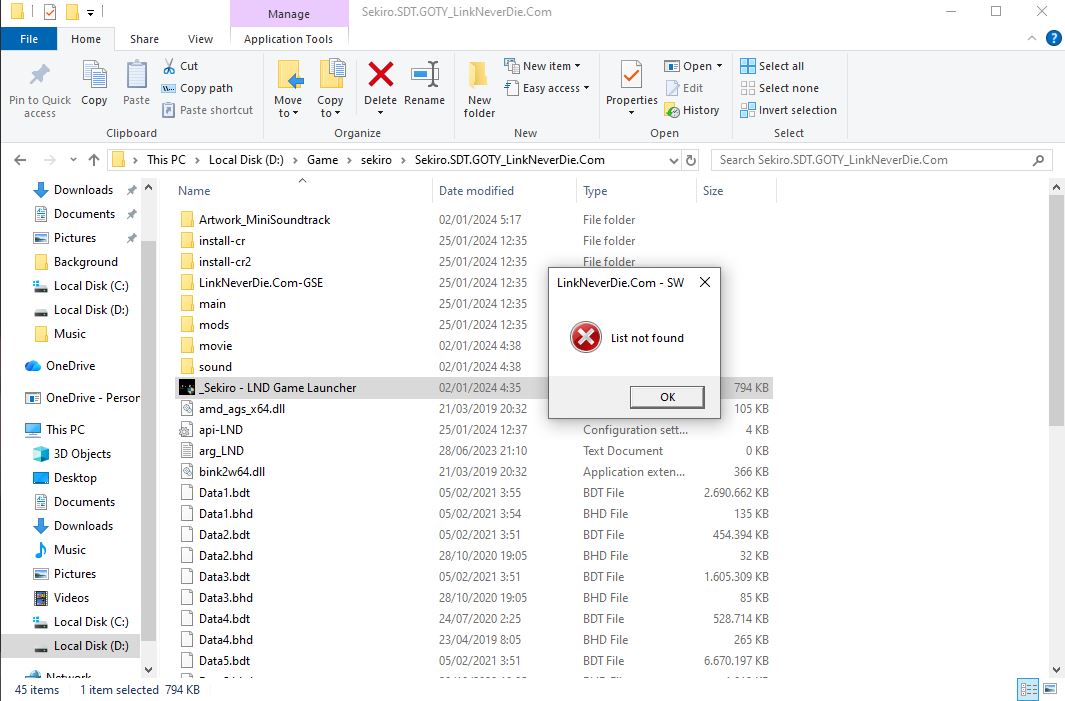The height and width of the screenshot is (701, 1065).
Task: Click the Rename ribbon icon
Action: coord(425,74)
